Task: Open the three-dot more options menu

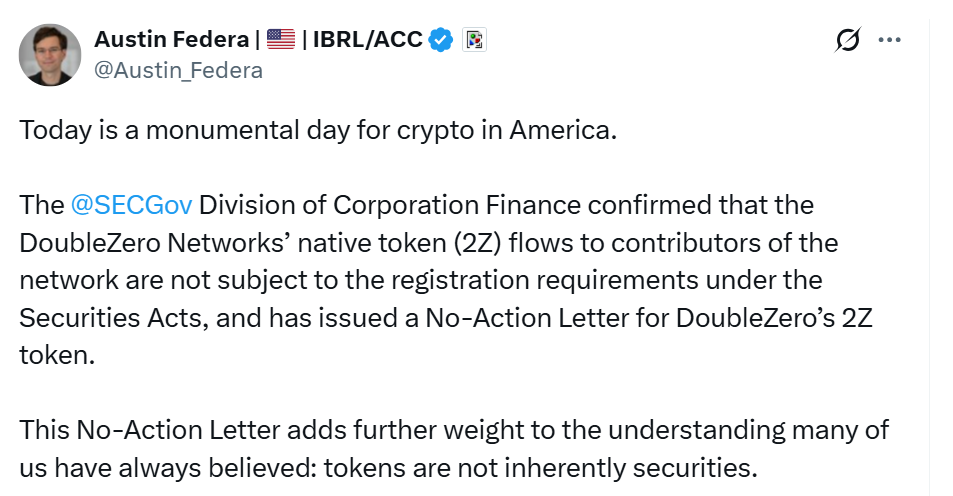Action: coord(889,41)
